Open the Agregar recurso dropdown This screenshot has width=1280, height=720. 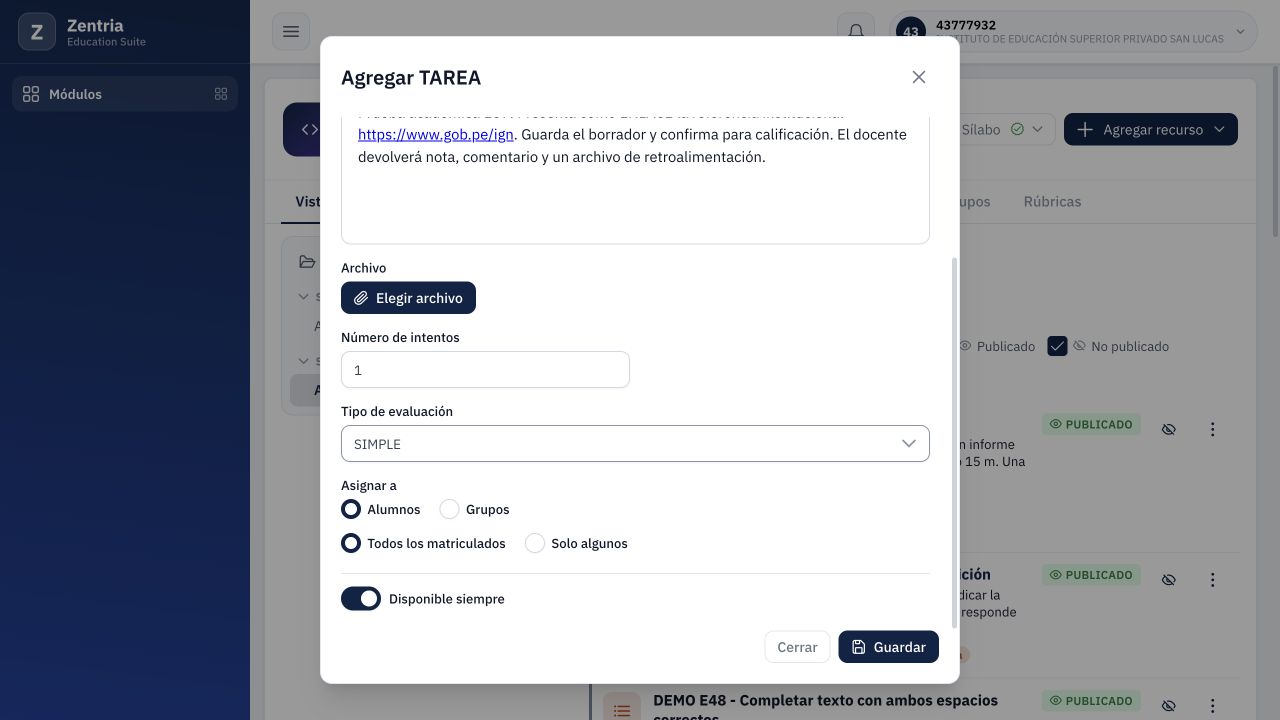tap(1150, 129)
